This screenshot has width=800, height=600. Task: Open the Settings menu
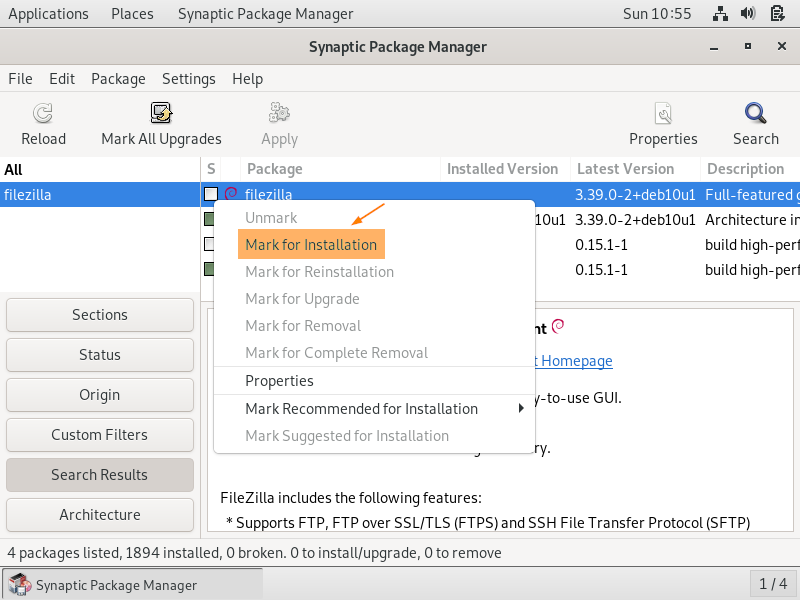point(189,79)
